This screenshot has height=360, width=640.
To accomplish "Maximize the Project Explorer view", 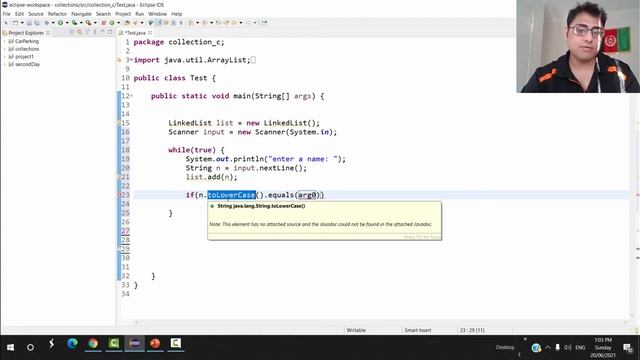I will [x=110, y=32].
